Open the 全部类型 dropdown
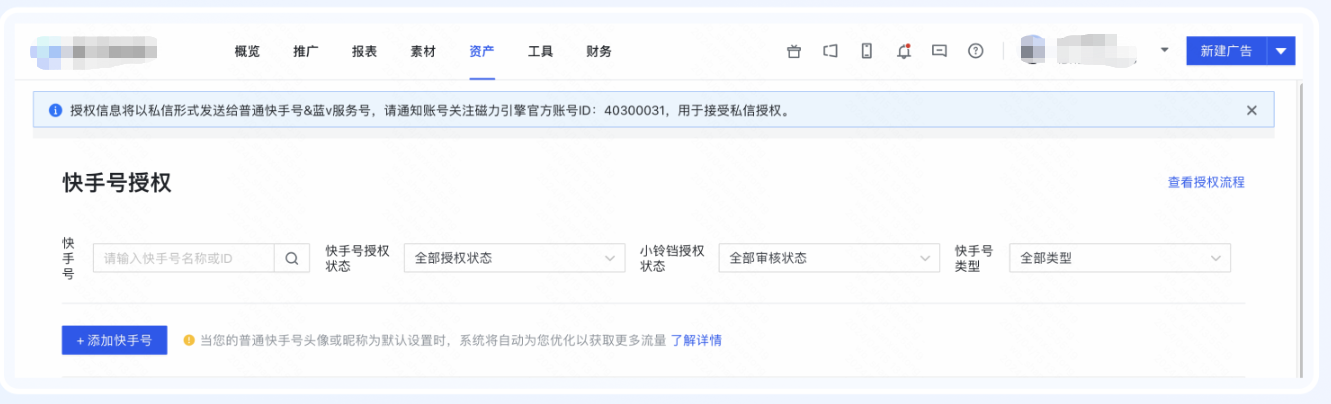 click(1120, 258)
